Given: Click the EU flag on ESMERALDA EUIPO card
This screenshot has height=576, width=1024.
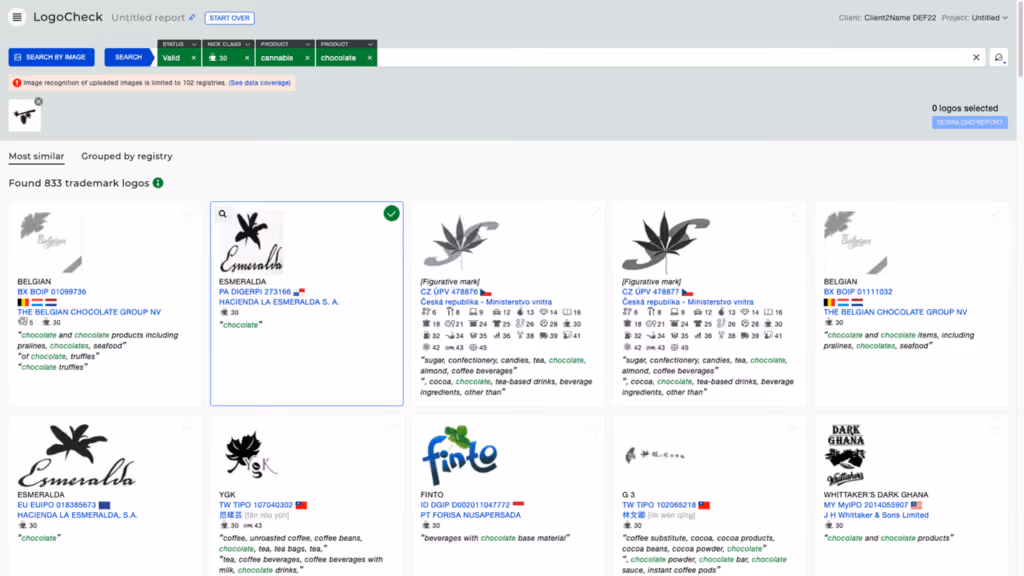Looking at the screenshot, I should [104, 505].
